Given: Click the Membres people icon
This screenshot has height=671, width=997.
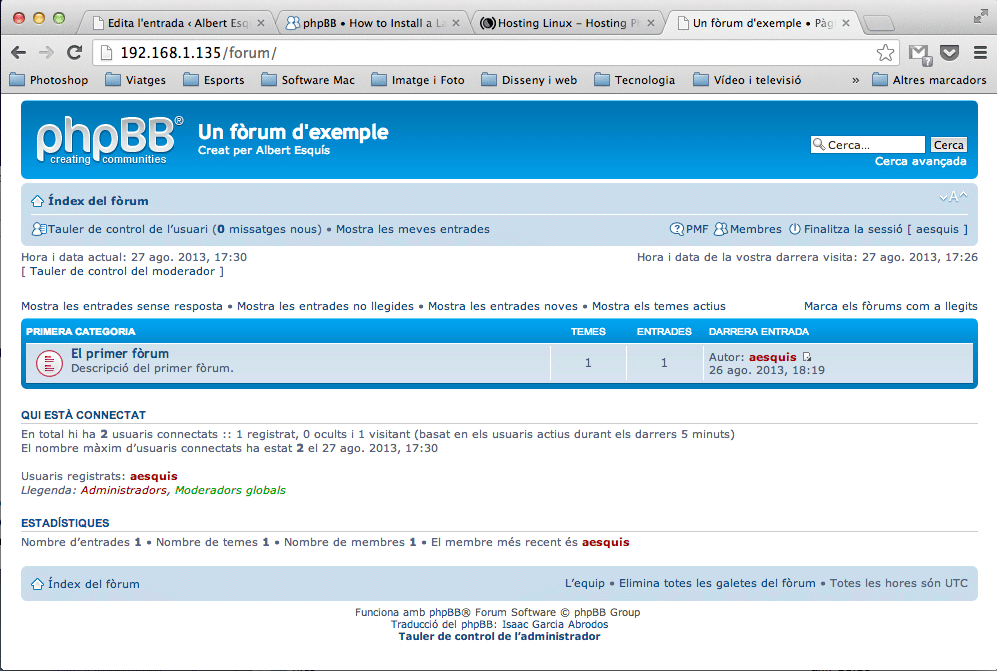Looking at the screenshot, I should pyautogui.click(x=721, y=229).
